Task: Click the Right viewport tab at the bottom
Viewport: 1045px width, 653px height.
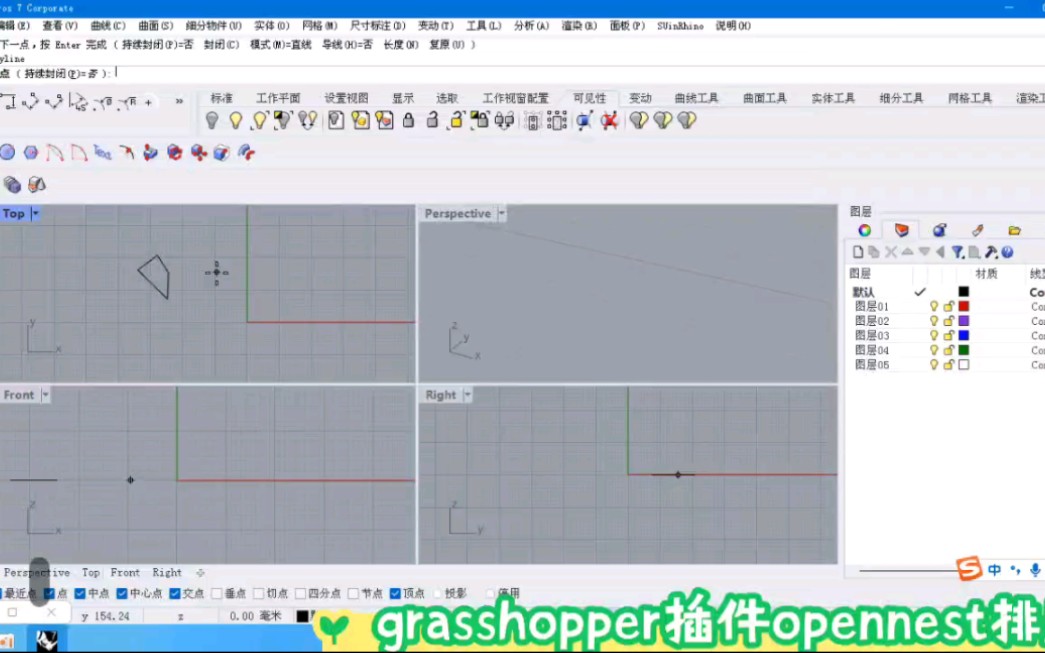Action: point(167,572)
